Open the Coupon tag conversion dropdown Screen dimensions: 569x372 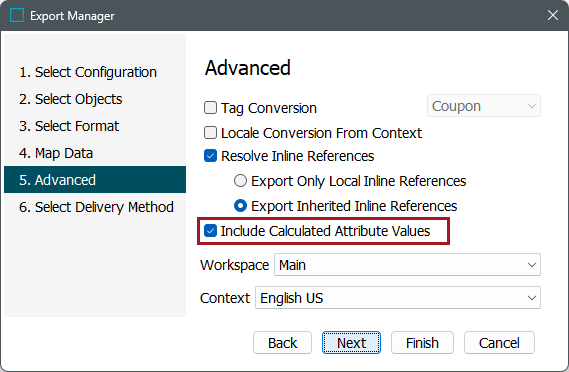484,106
